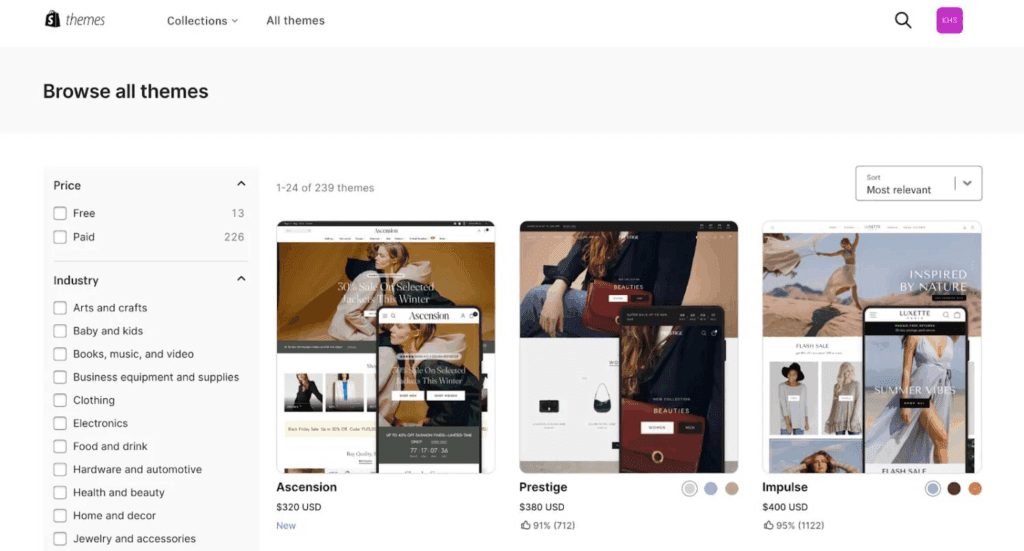Open the Ascension theme title link

[x=306, y=487]
